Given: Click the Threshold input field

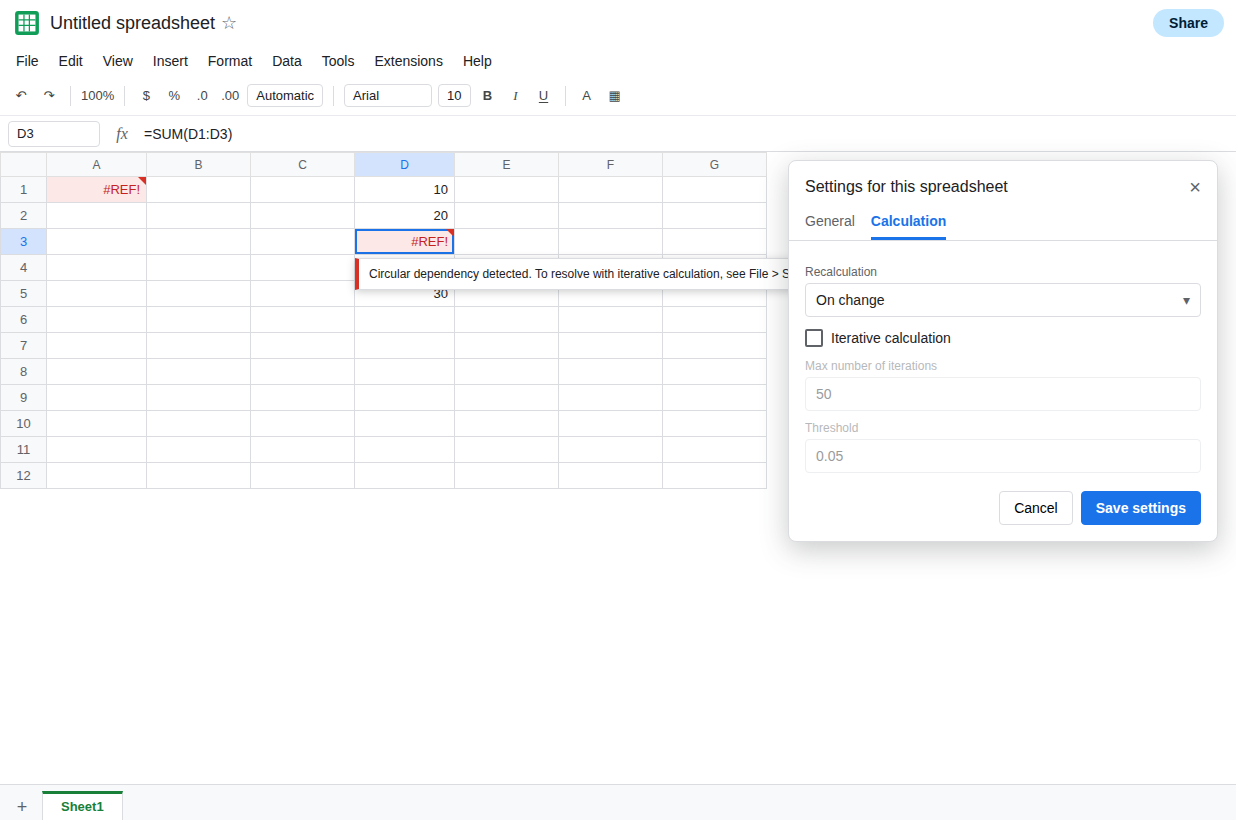Looking at the screenshot, I should [x=1003, y=456].
